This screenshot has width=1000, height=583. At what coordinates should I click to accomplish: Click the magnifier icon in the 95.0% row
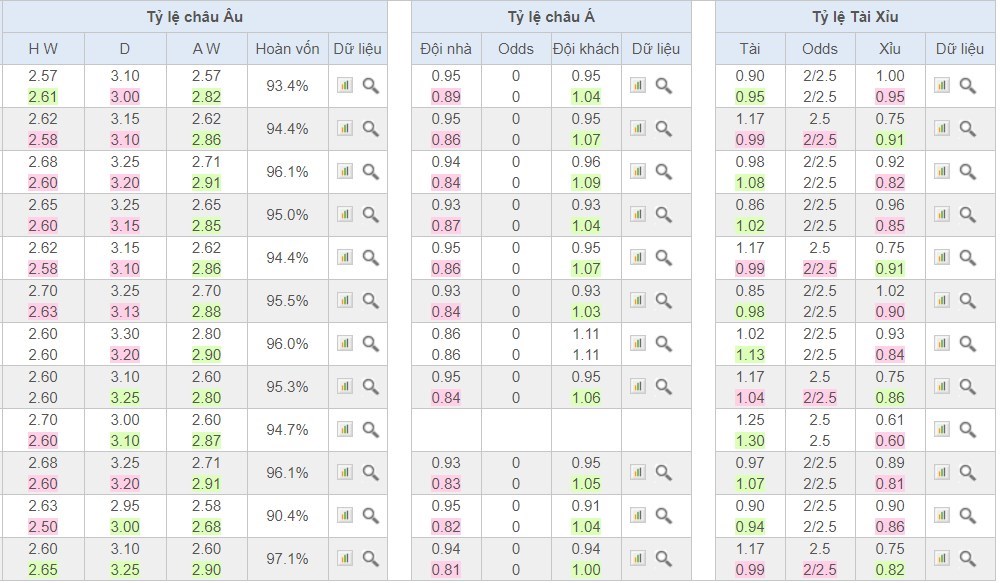click(370, 215)
